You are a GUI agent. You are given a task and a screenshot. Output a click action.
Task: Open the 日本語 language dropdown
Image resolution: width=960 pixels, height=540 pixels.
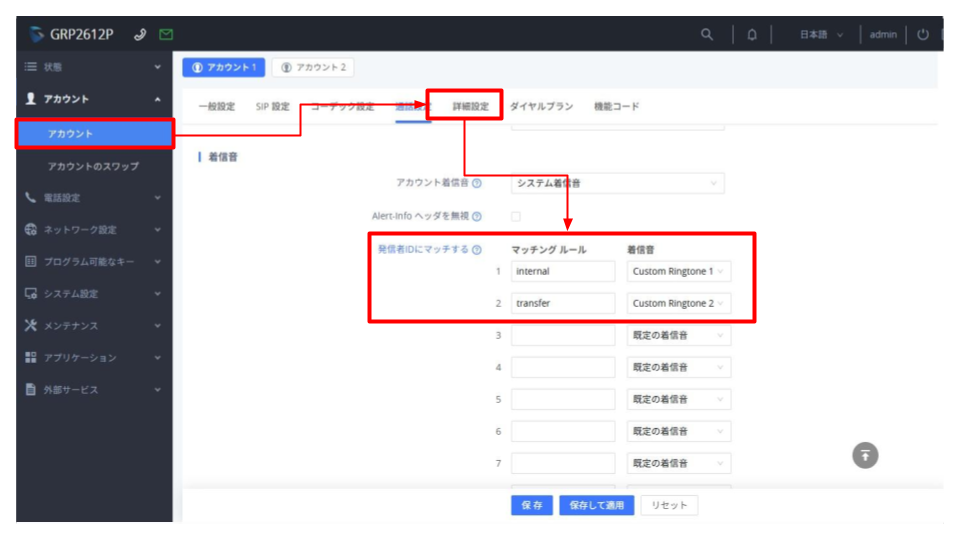click(821, 35)
